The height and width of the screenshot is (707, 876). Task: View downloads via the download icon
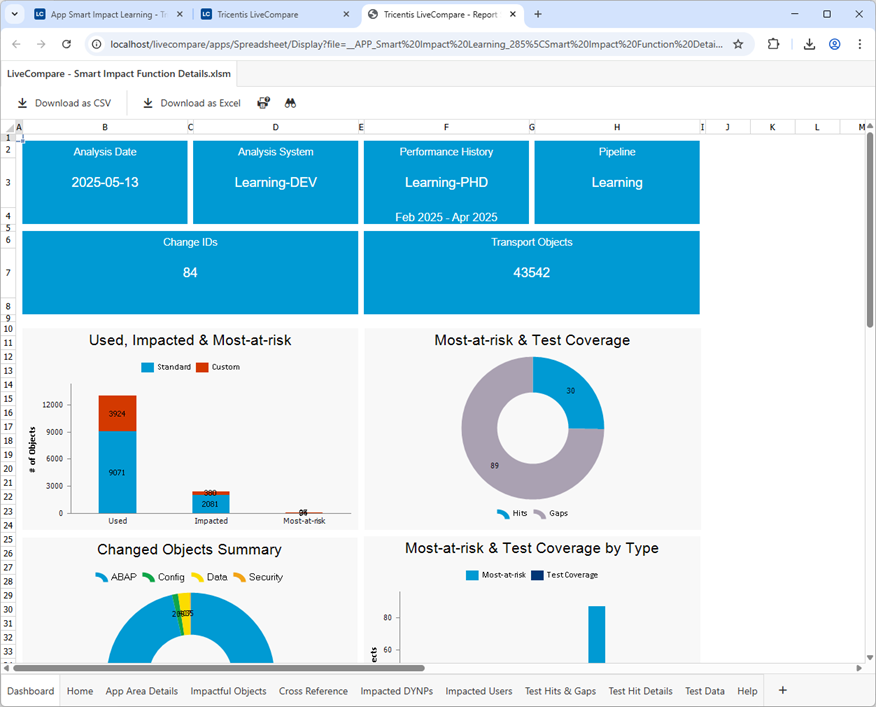(x=808, y=44)
